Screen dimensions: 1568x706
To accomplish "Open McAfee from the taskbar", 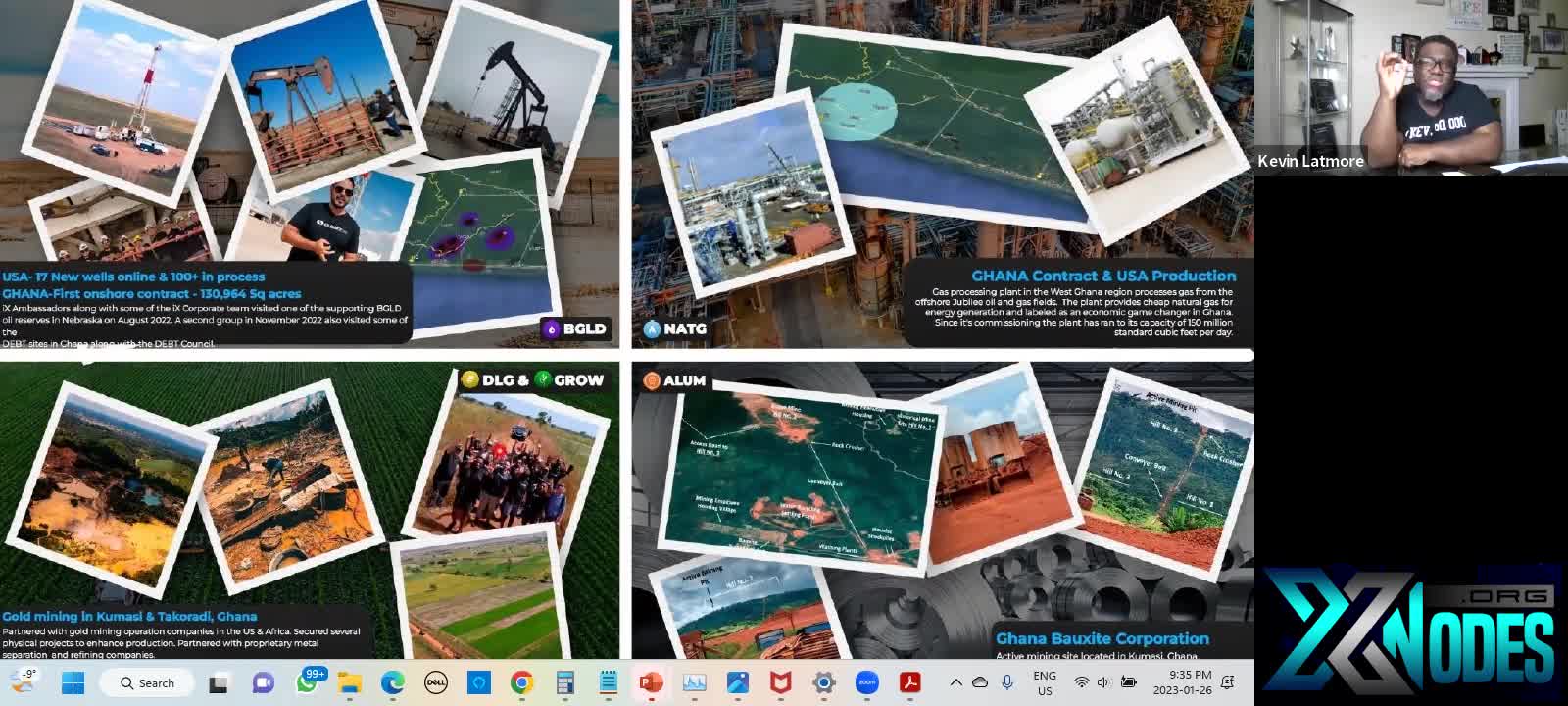I will 781,682.
